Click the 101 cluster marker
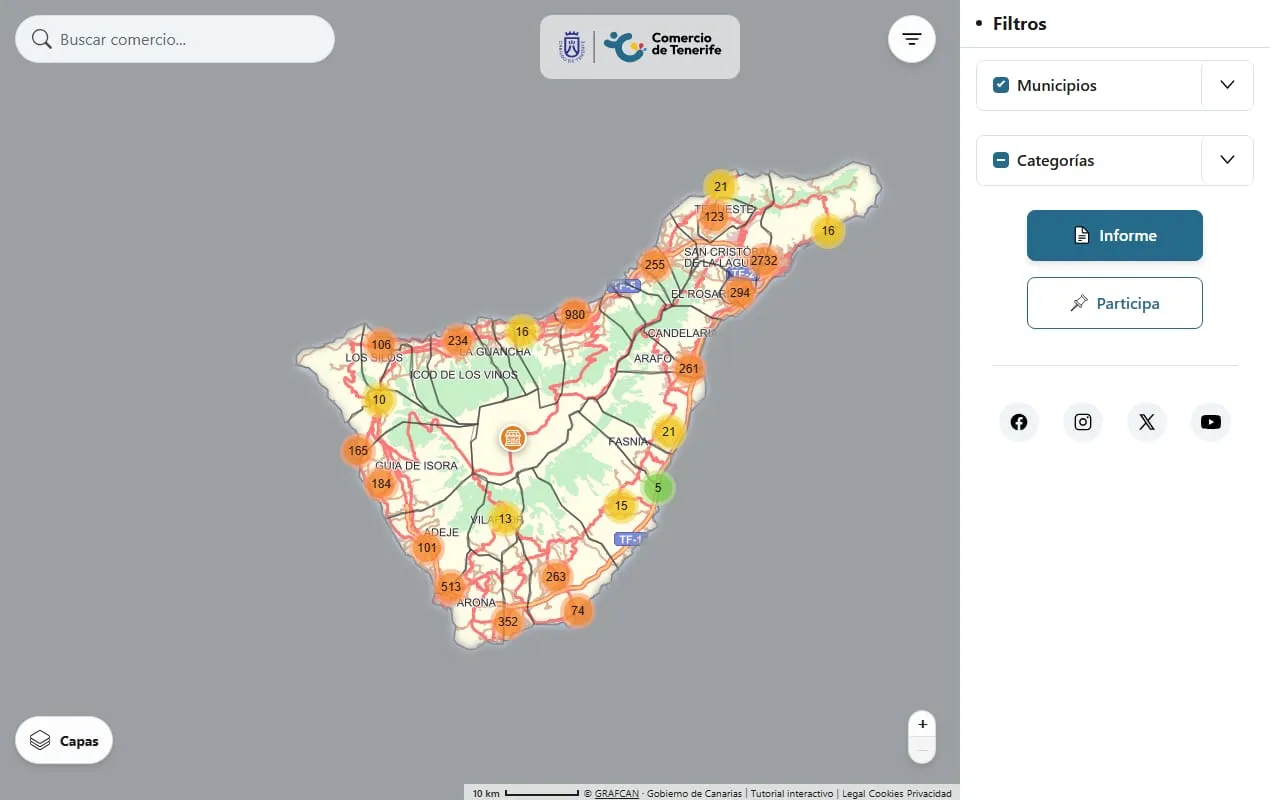The height and width of the screenshot is (800, 1280). [428, 548]
